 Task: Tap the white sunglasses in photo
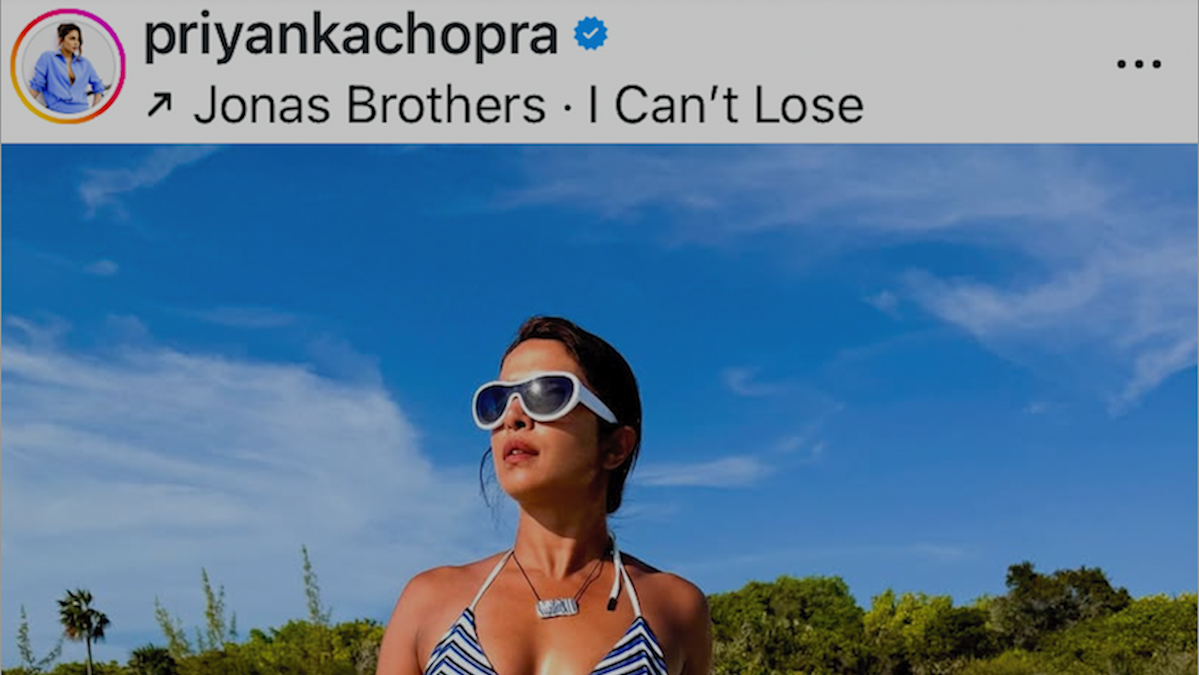click(542, 399)
